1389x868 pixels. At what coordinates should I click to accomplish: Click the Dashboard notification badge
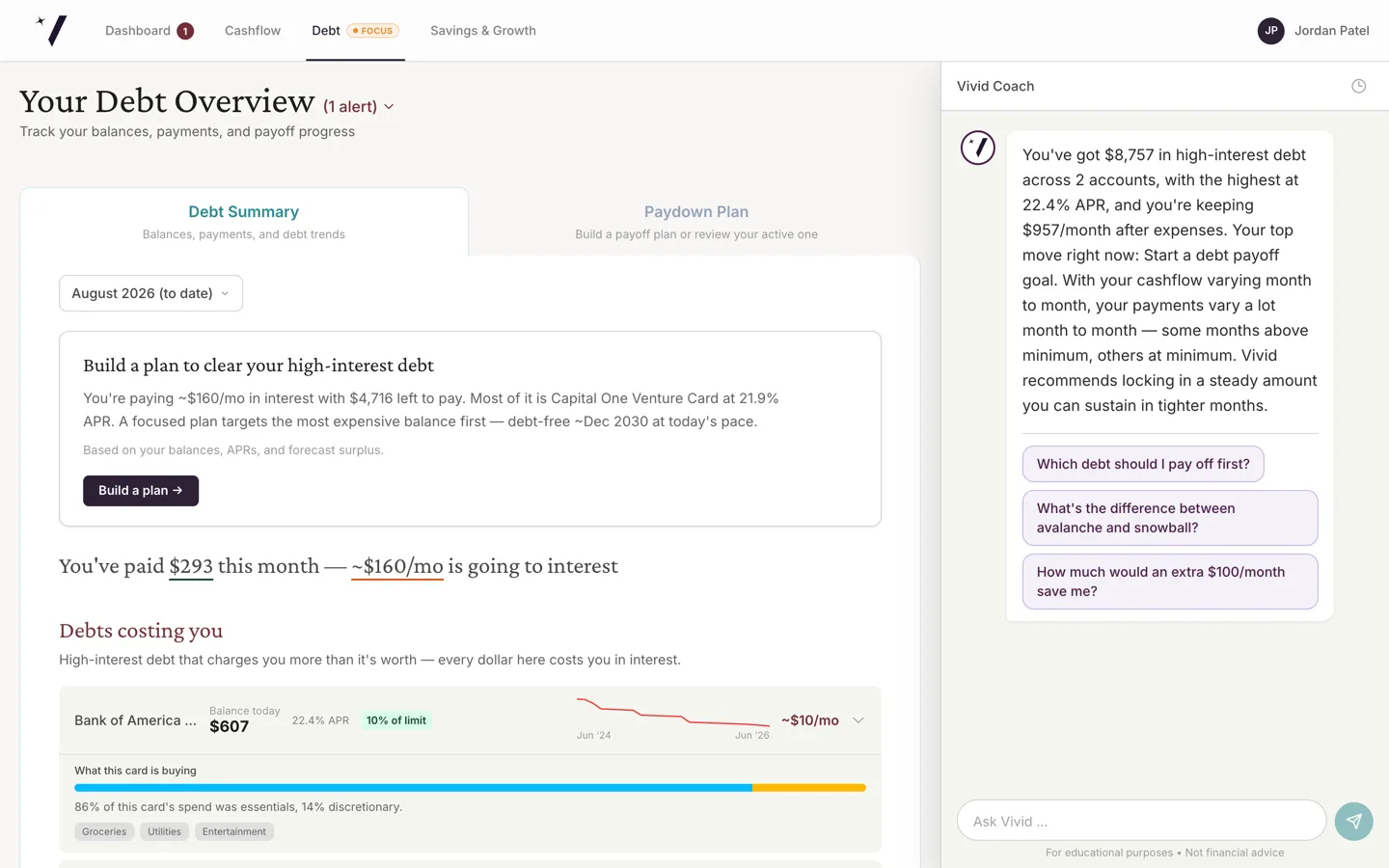point(185,31)
